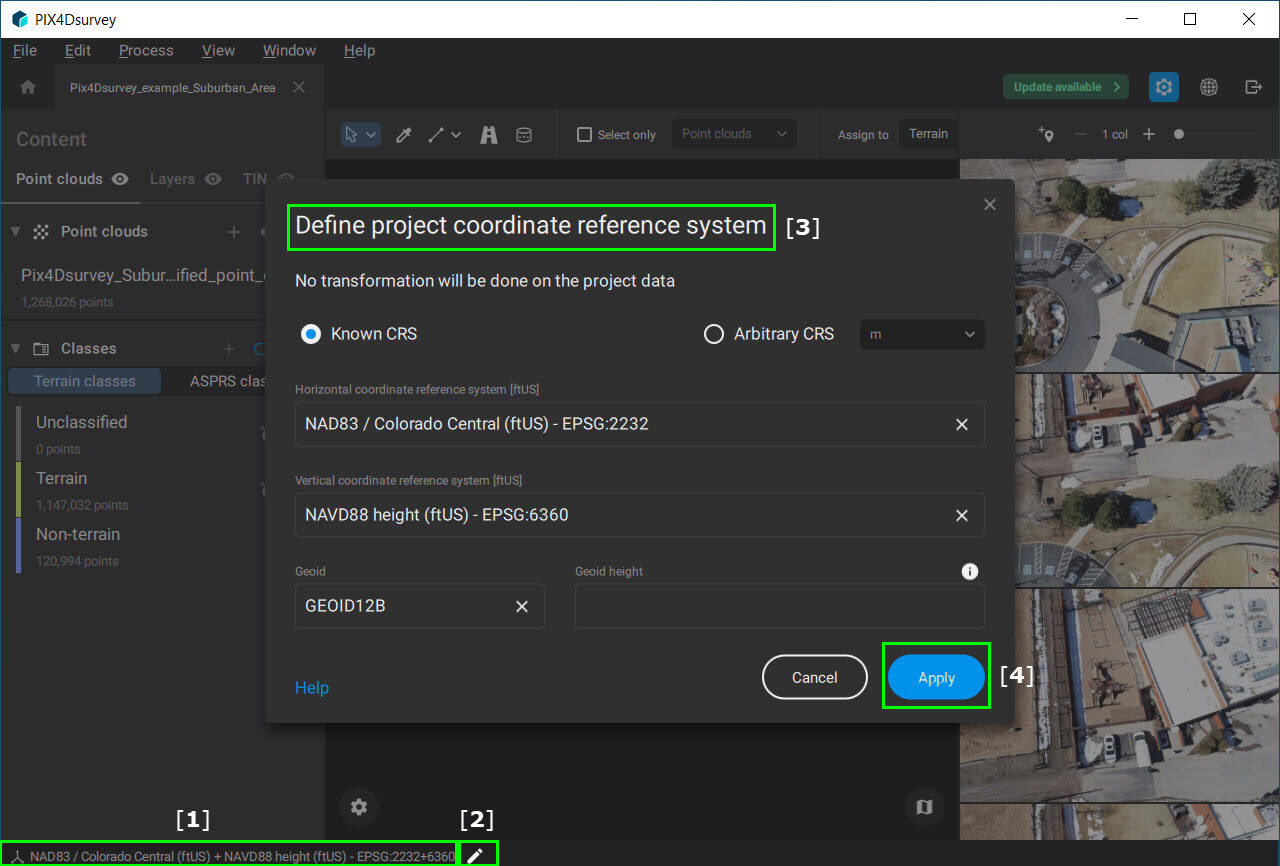Screen dimensions: 1280x866
Task: Close the Pix4Dsurvey_example_Suburban_Area project tab
Action: click(299, 87)
